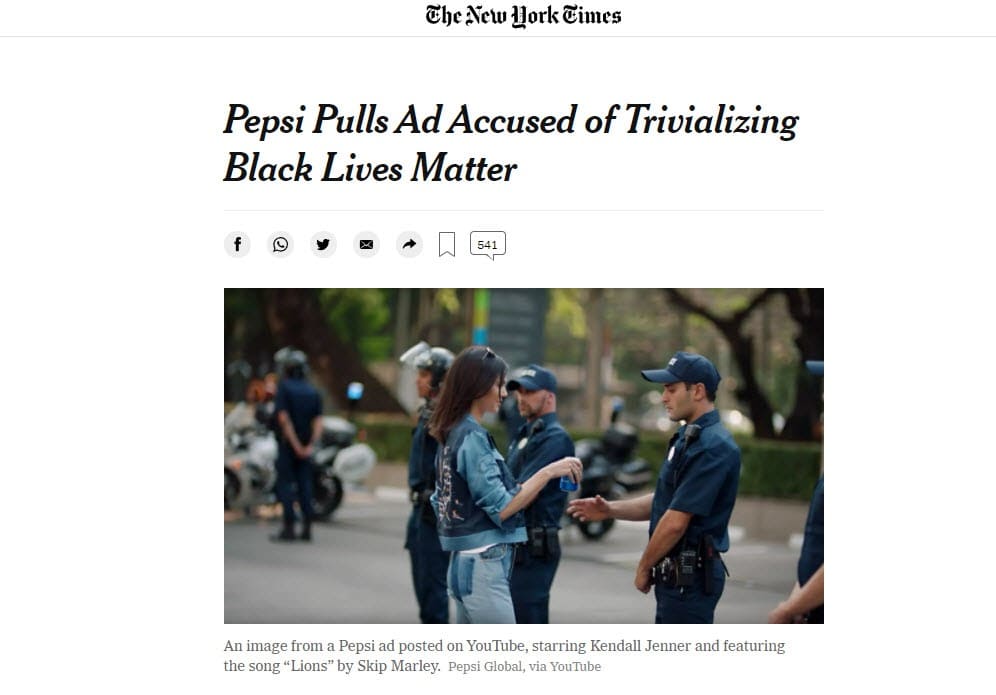
Task: Click "Black Lives Matter" in the headline
Action: coord(370,167)
